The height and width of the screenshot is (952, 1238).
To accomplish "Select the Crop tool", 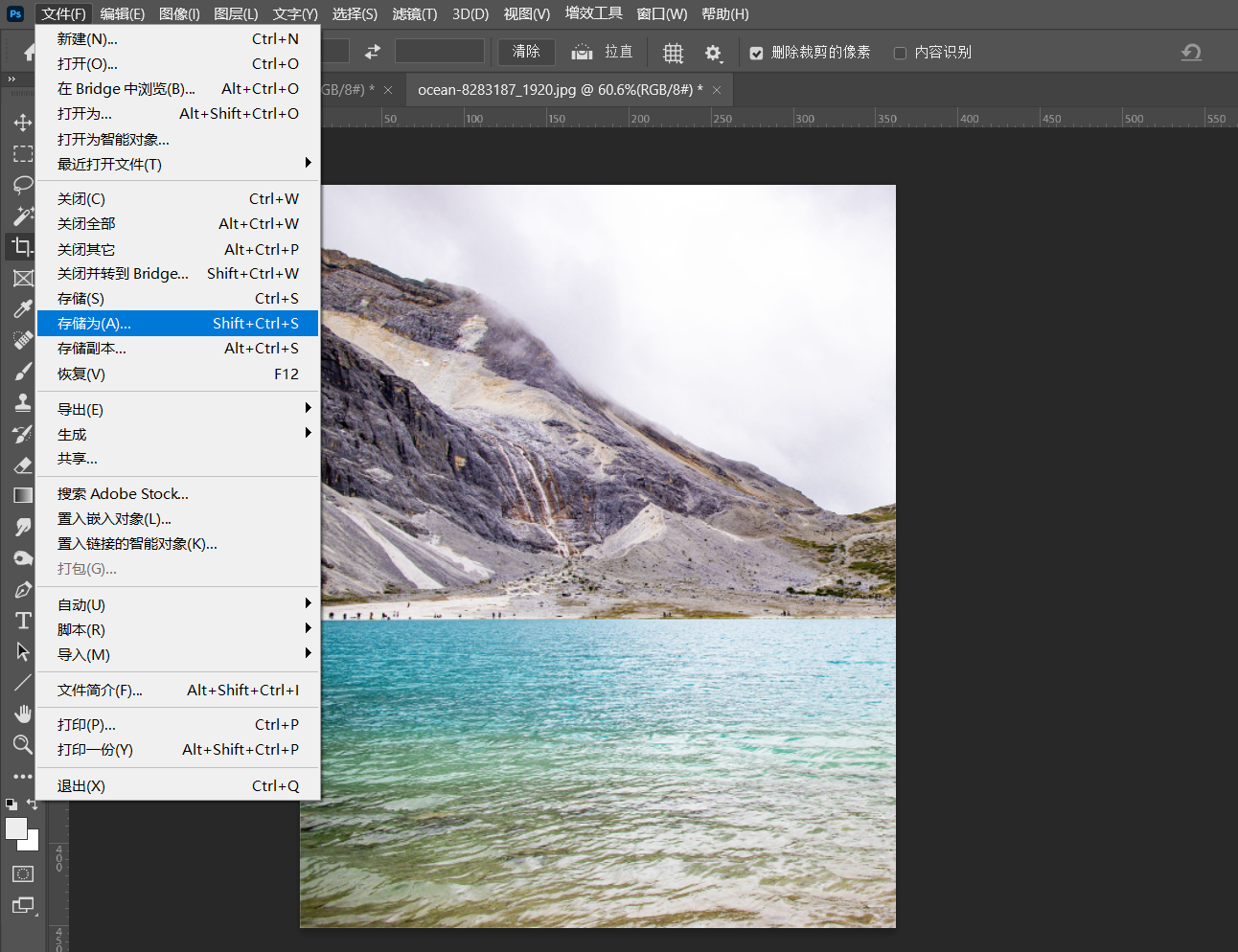I will click(23, 247).
